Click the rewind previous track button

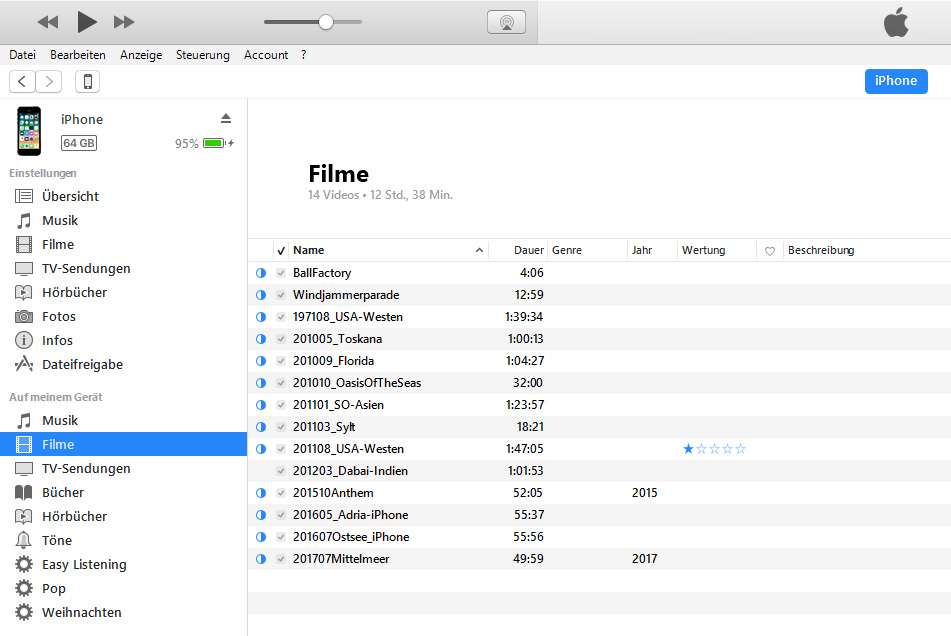(x=48, y=22)
